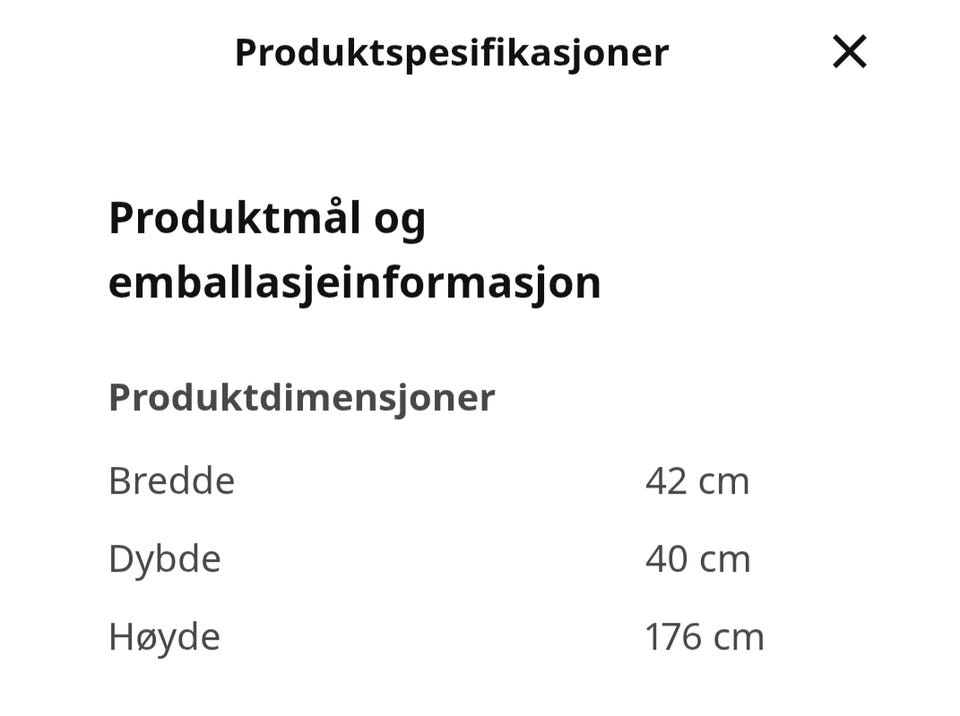This screenshot has width=960, height=716.
Task: Click the cm unit after 42
Action: tap(724, 484)
